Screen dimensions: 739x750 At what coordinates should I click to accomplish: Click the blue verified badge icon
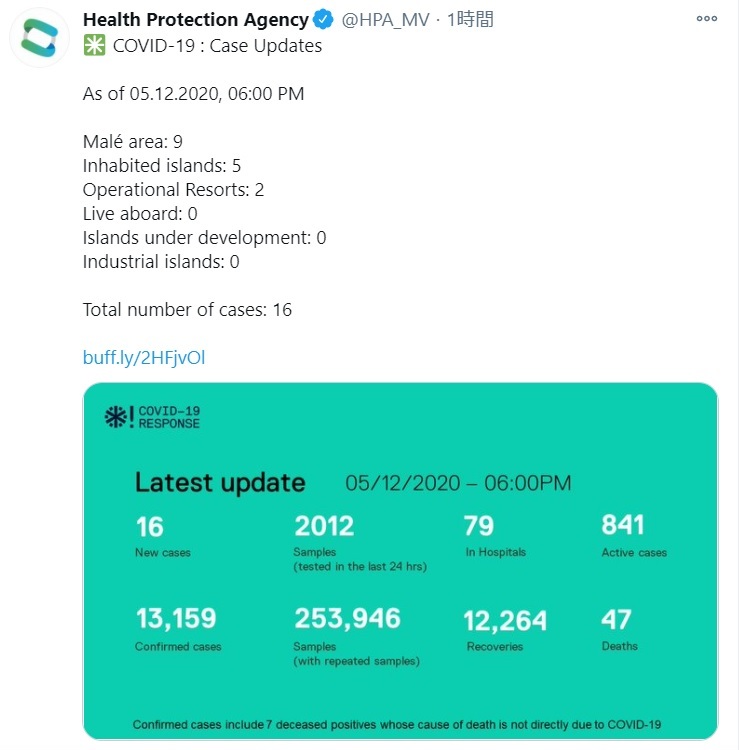pyautogui.click(x=323, y=19)
